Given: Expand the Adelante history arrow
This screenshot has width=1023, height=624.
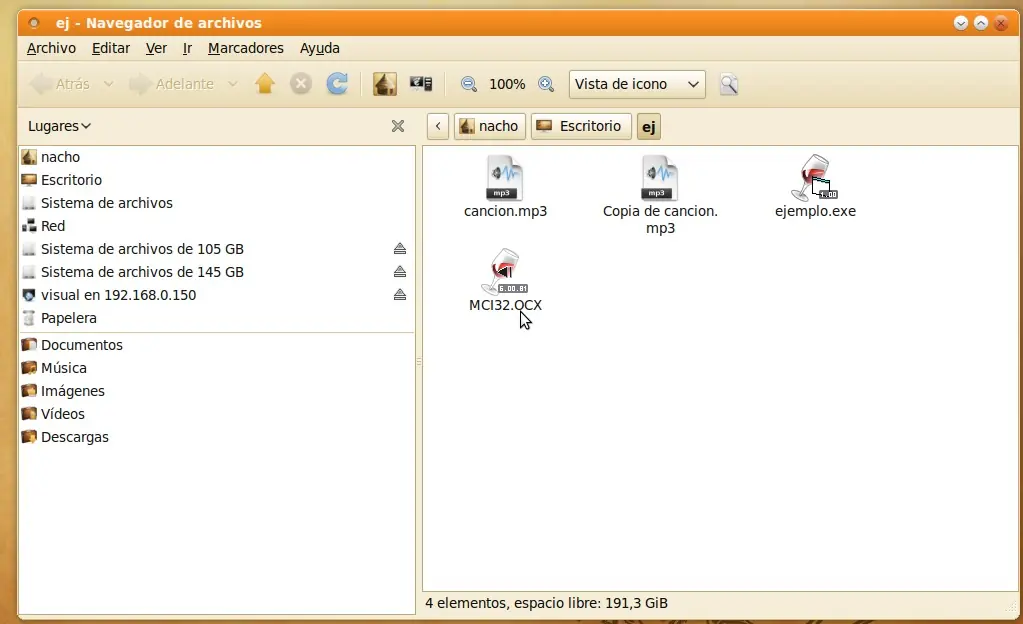Looking at the screenshot, I should [x=232, y=84].
